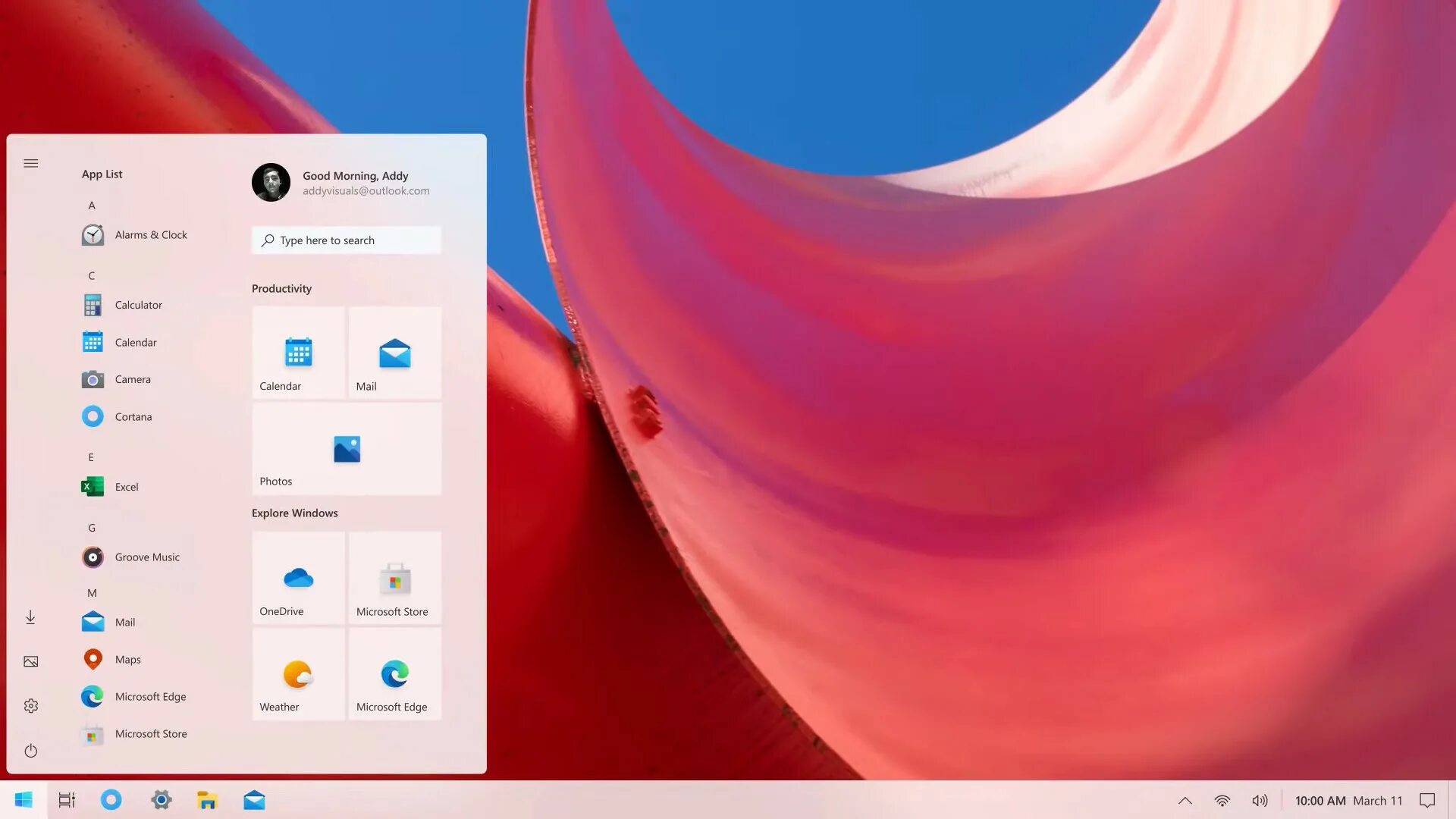The height and width of the screenshot is (819, 1456).
Task: Open Settings gear in Start sidebar
Action: [x=31, y=706]
